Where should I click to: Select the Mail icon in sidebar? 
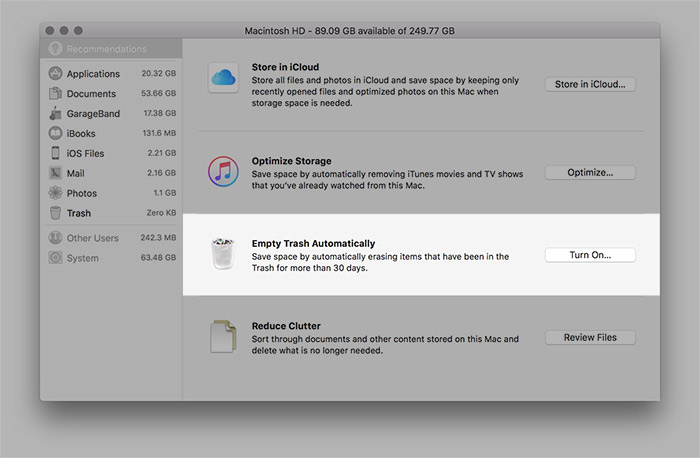[x=56, y=173]
